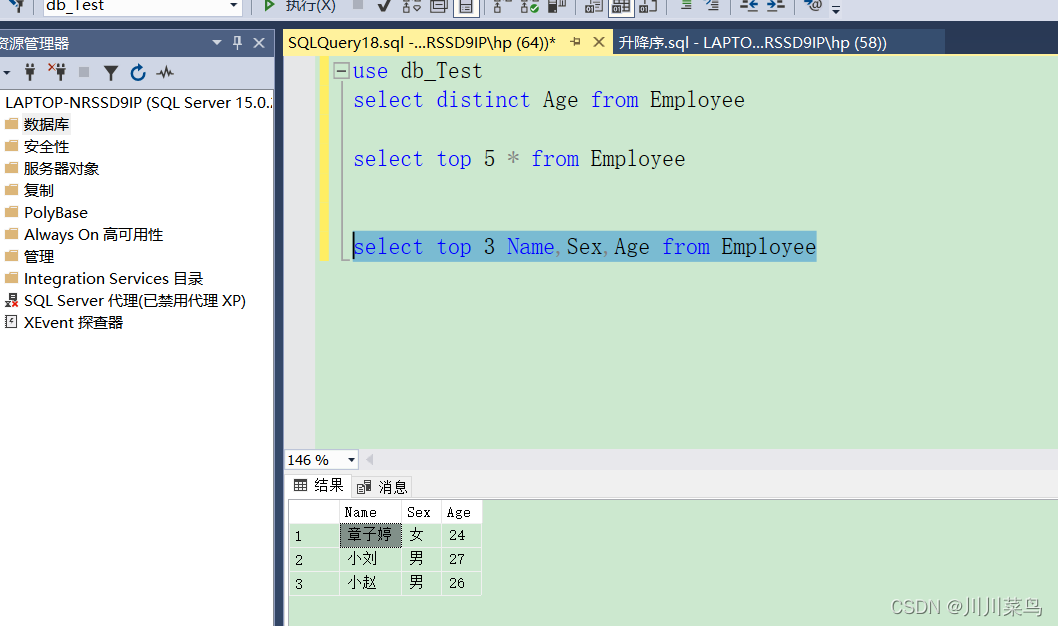Click the disabled cancel query icon beside Execute
This screenshot has height=626, width=1058.
click(x=358, y=5)
